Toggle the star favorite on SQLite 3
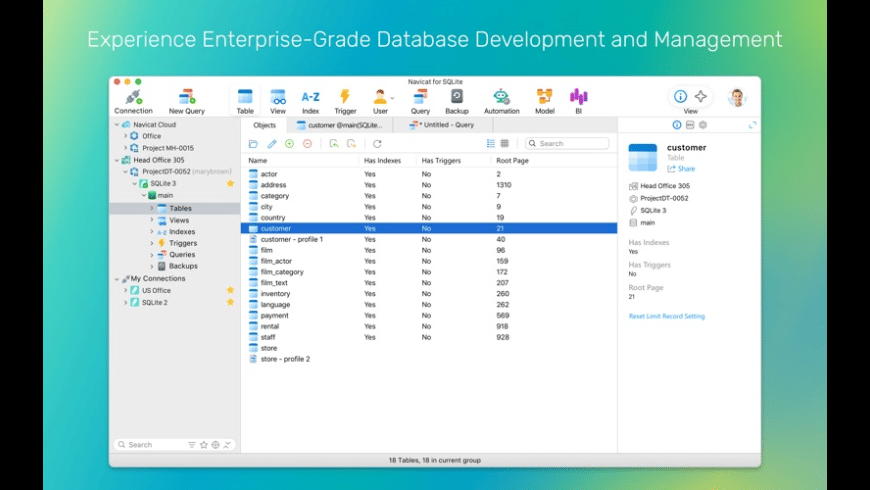The width and height of the screenshot is (870, 490). point(230,183)
